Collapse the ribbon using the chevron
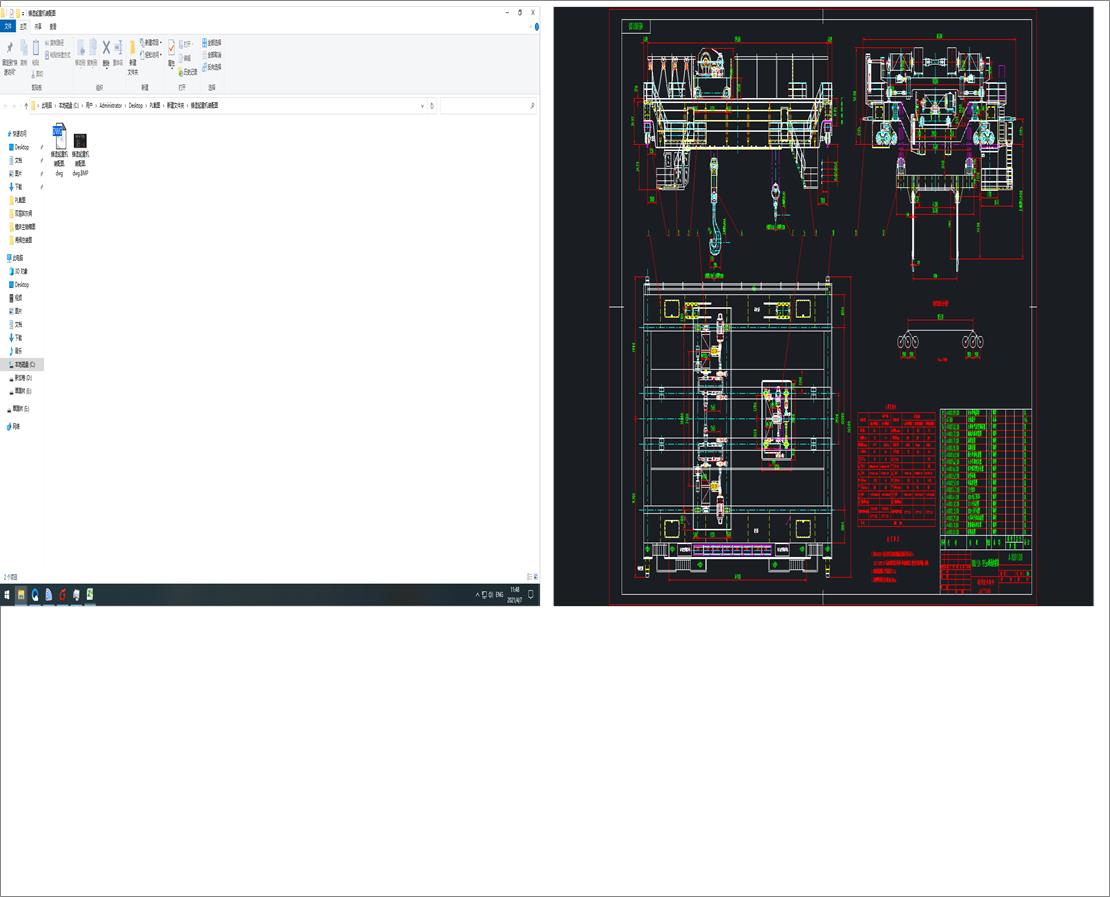Image resolution: width=1110 pixels, height=897 pixels. (x=531, y=27)
